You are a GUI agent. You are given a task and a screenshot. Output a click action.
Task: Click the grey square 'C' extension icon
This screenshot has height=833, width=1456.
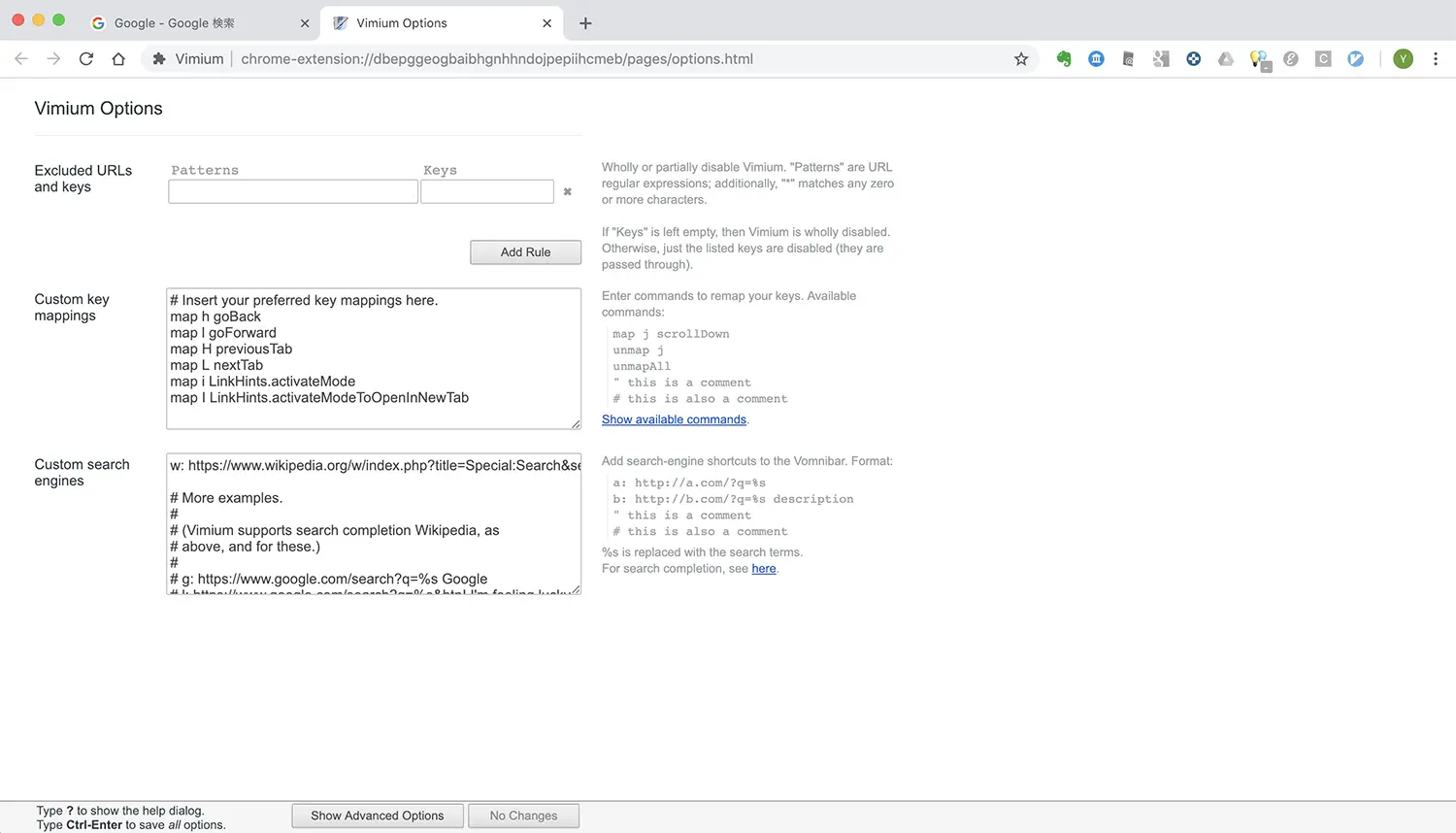pyautogui.click(x=1323, y=59)
